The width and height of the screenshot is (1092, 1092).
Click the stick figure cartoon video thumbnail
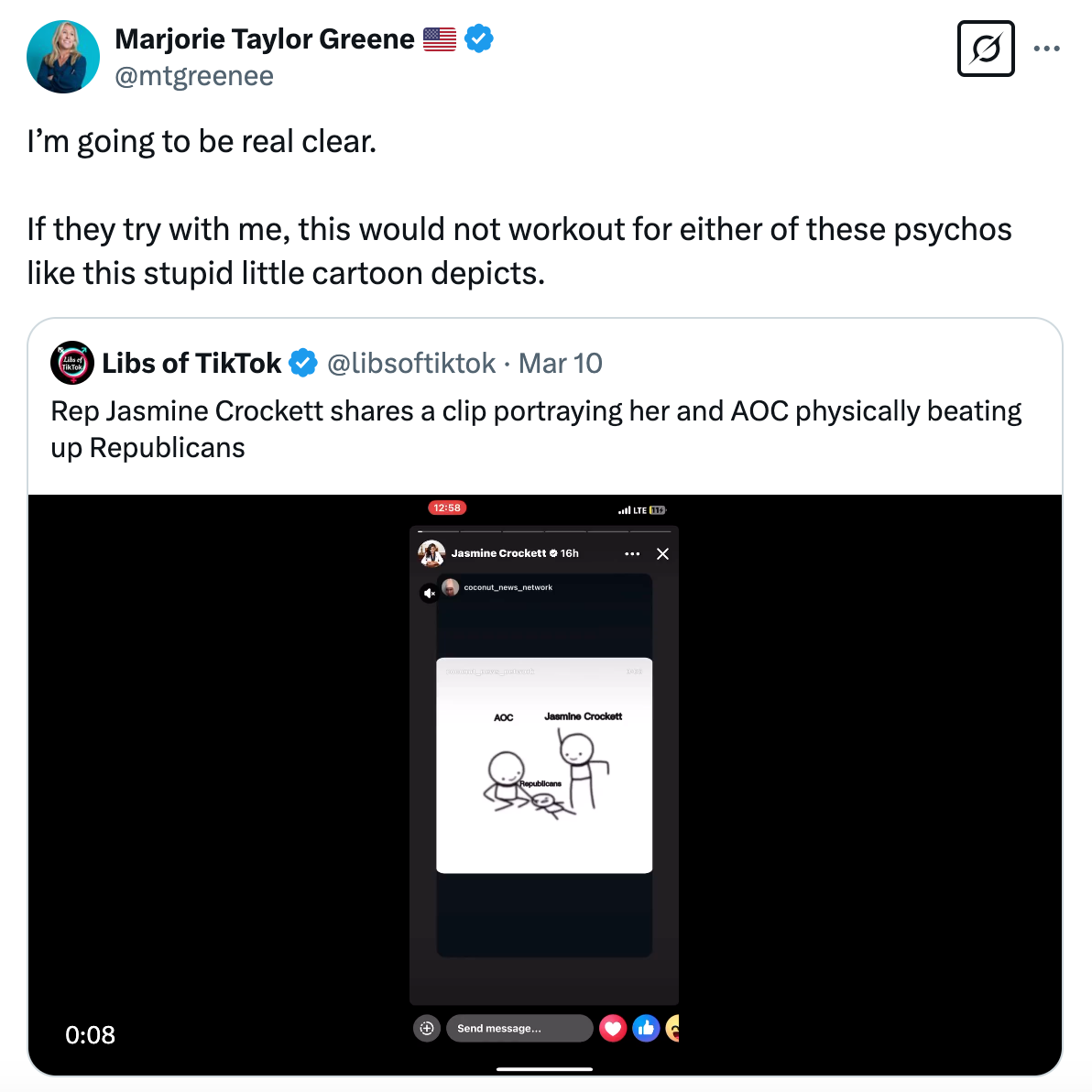544,766
